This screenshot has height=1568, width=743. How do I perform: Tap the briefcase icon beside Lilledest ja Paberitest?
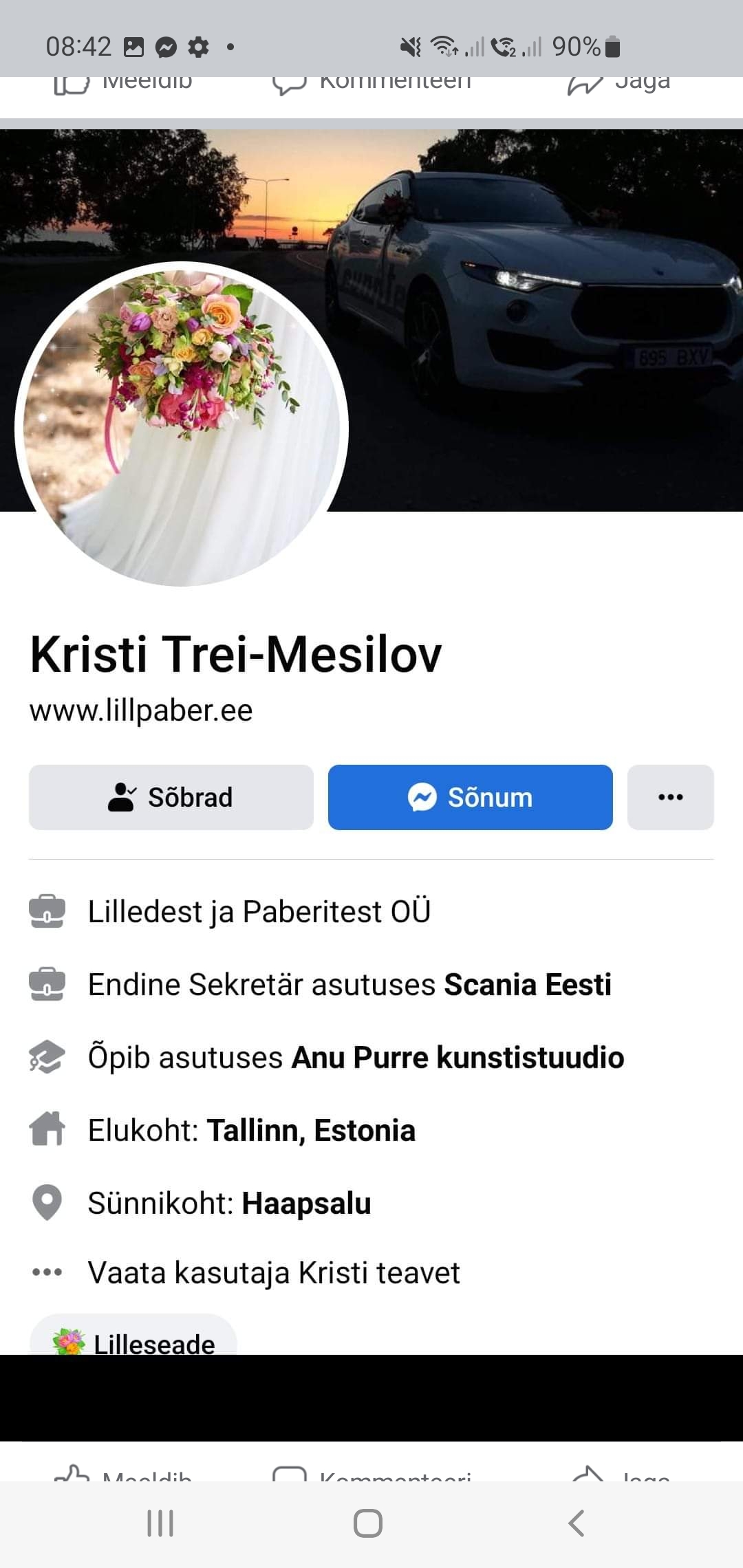point(47,911)
